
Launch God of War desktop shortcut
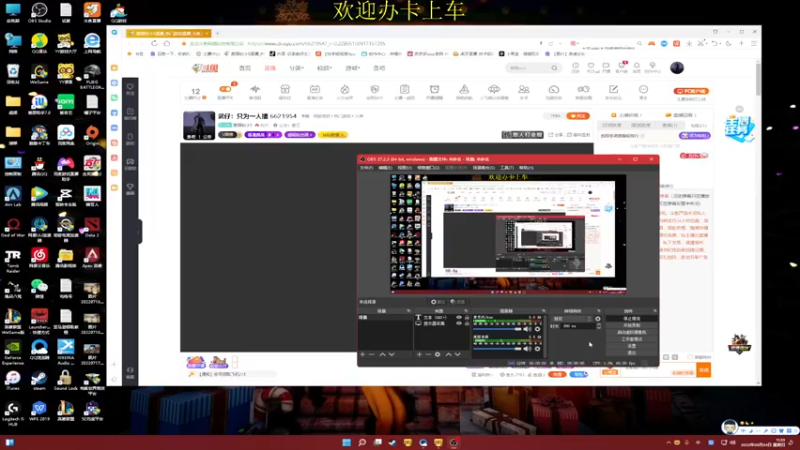click(13, 227)
